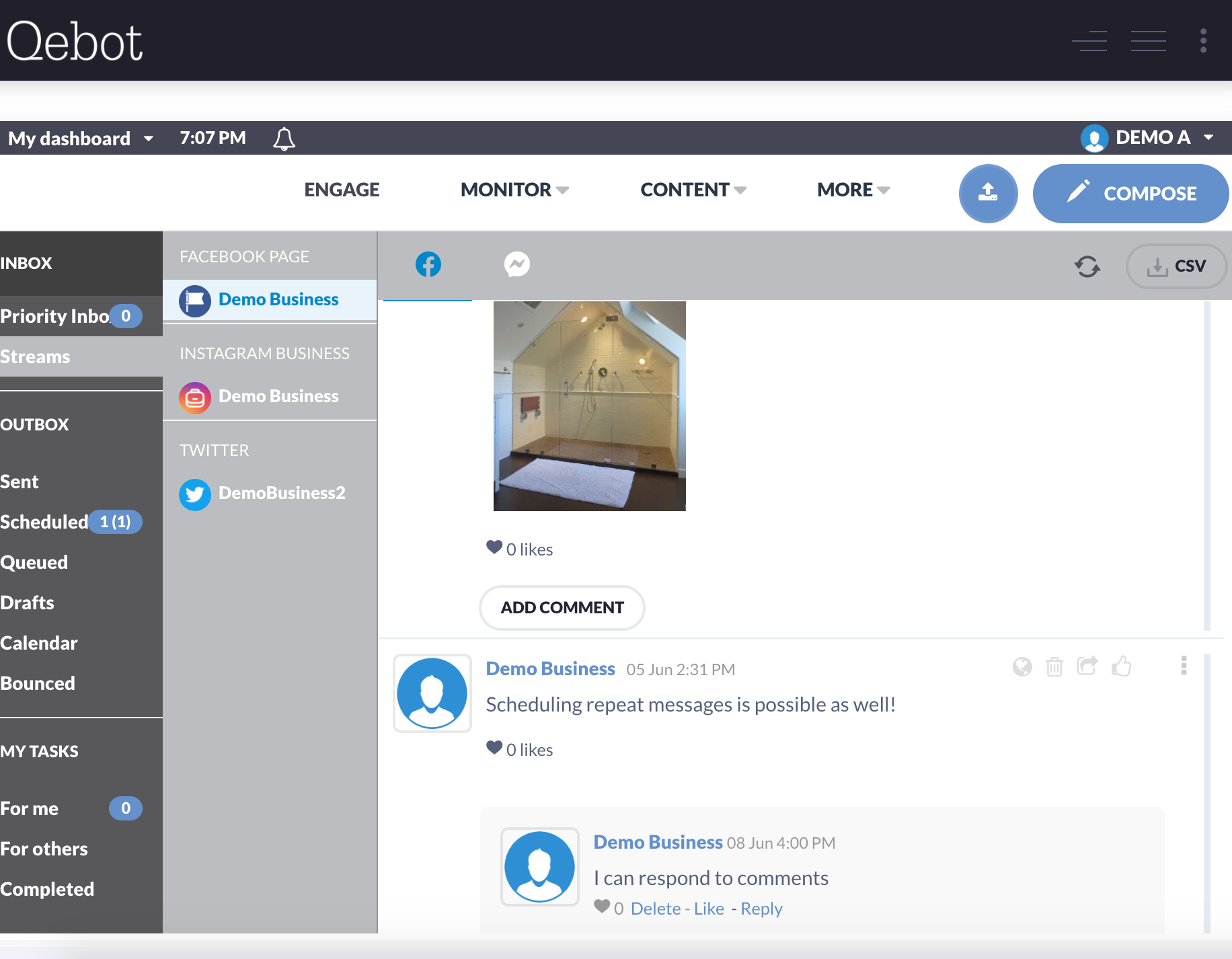Screen dimensions: 1232x959
Task: Go to the ENGAGE section
Action: coord(342,190)
